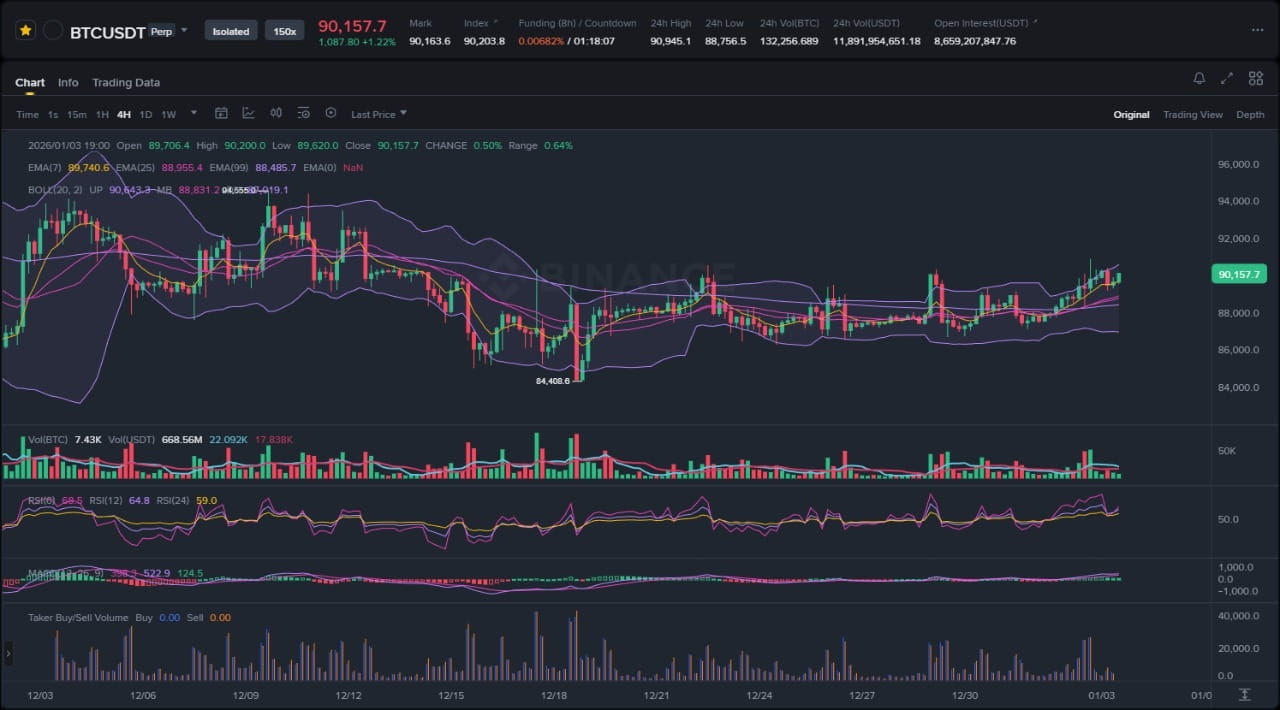Viewport: 1280px width, 710px height.
Task: Select the Time interval option
Action: (x=27, y=114)
